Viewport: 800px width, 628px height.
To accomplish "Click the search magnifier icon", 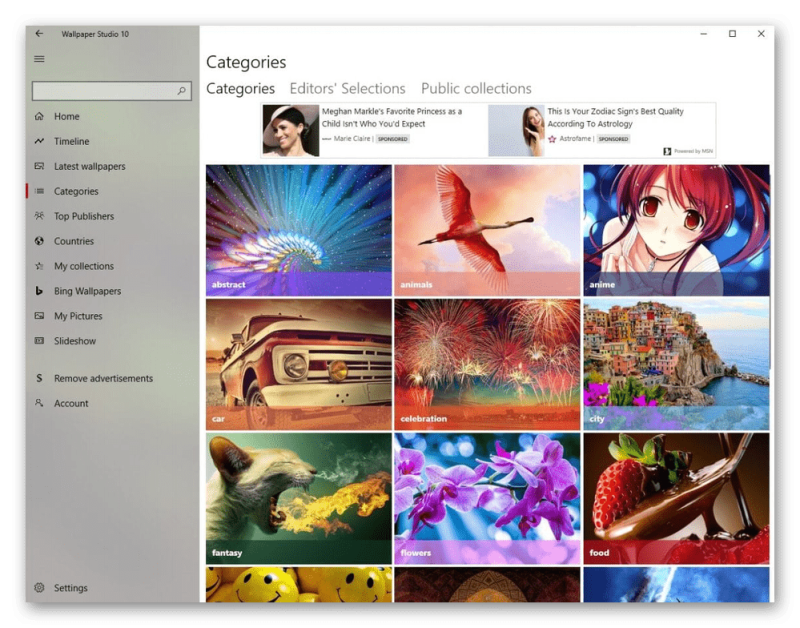I will 182,91.
